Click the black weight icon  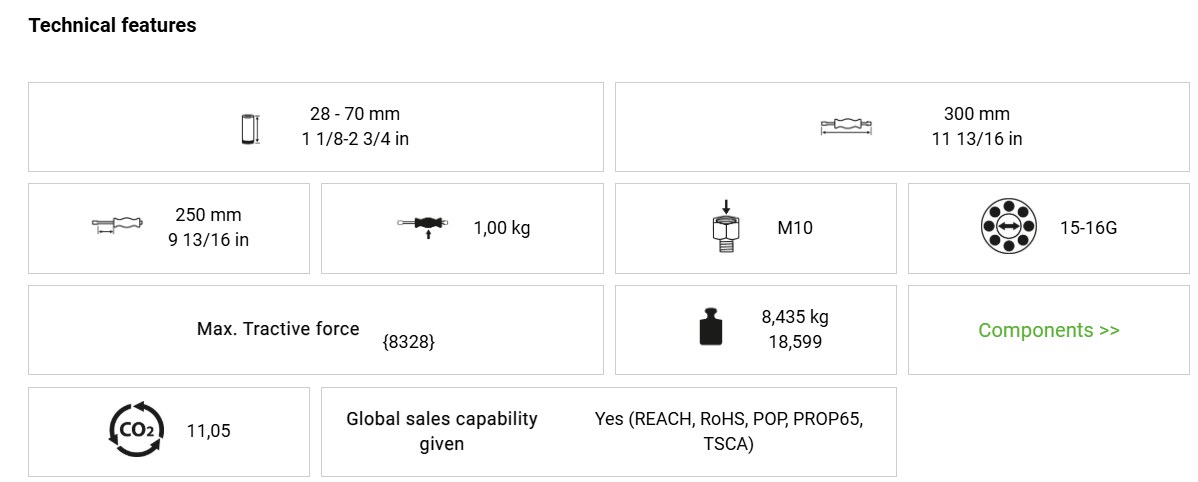pyautogui.click(x=711, y=329)
